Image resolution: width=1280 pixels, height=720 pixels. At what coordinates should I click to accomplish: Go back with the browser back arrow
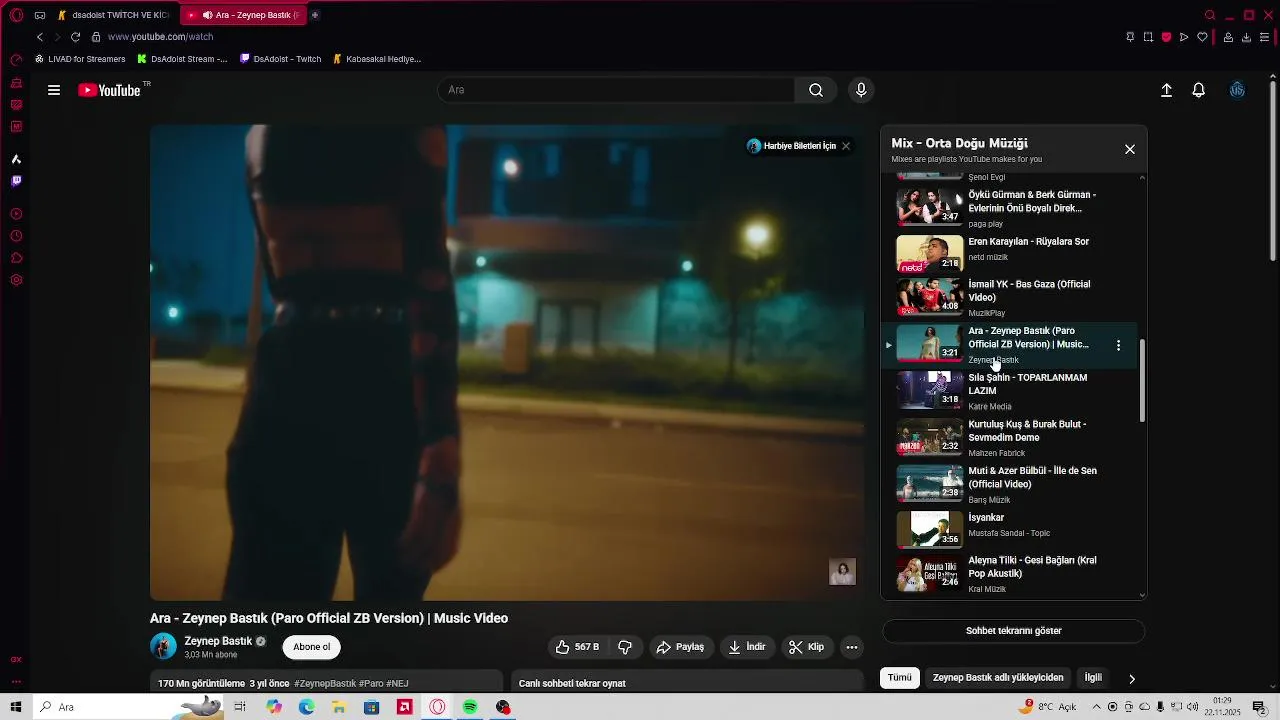pyautogui.click(x=40, y=37)
